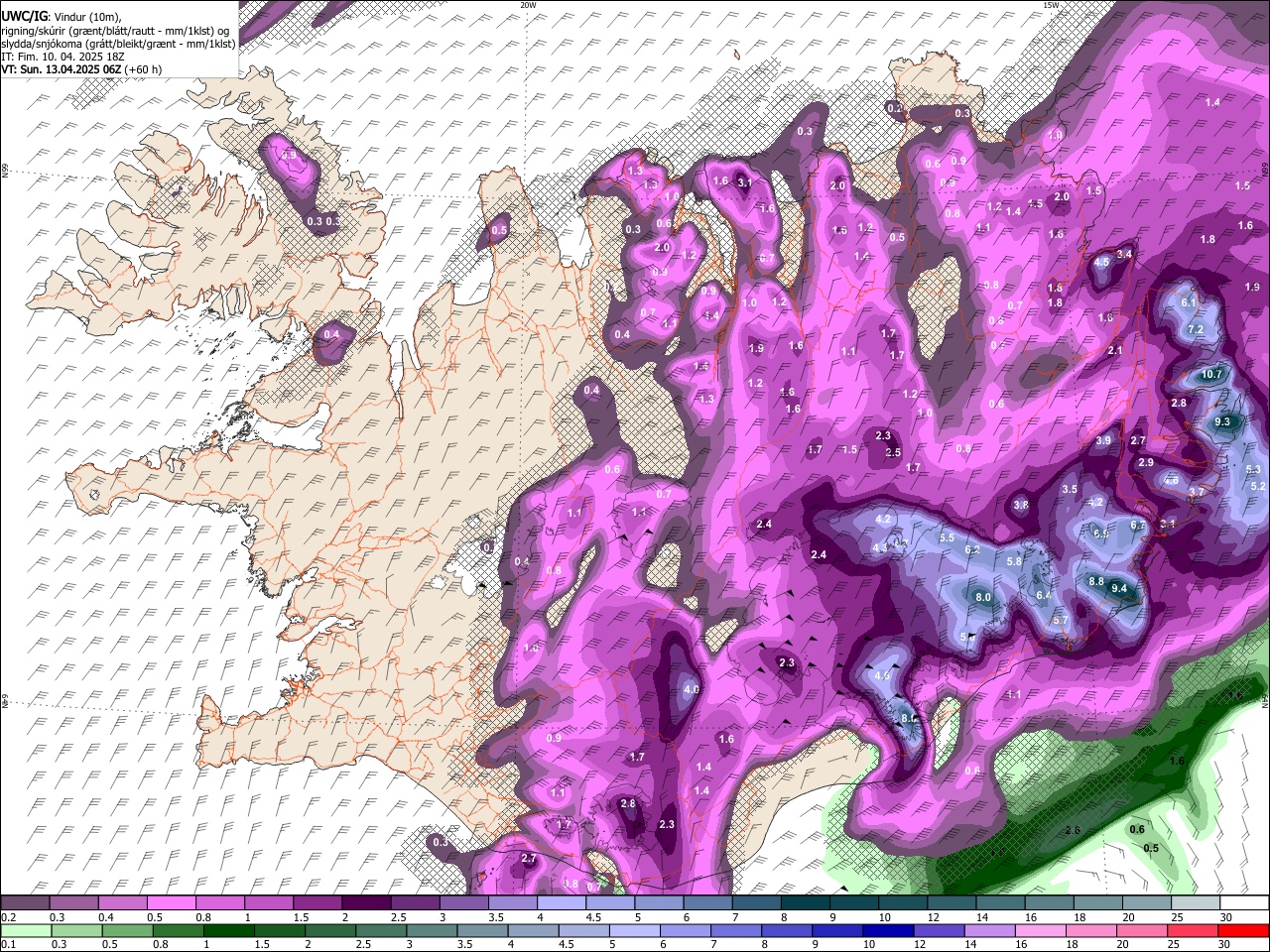Select the '5.8' precipitation value on the map
This screenshot has width=1270, height=952.
[1014, 561]
